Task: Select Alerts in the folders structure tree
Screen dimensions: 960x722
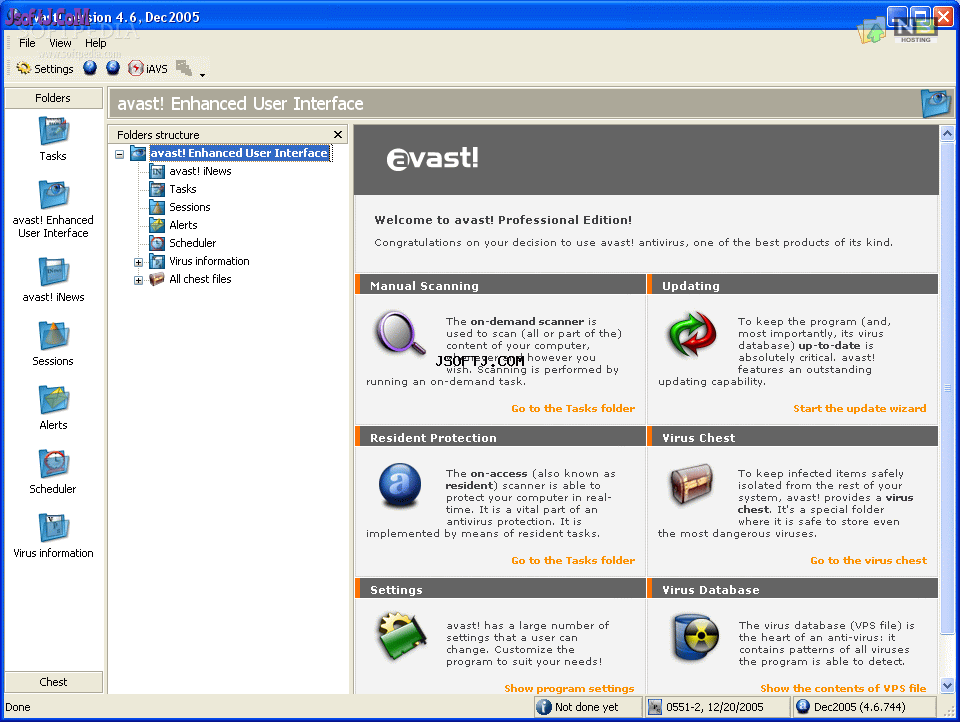Action: point(183,225)
